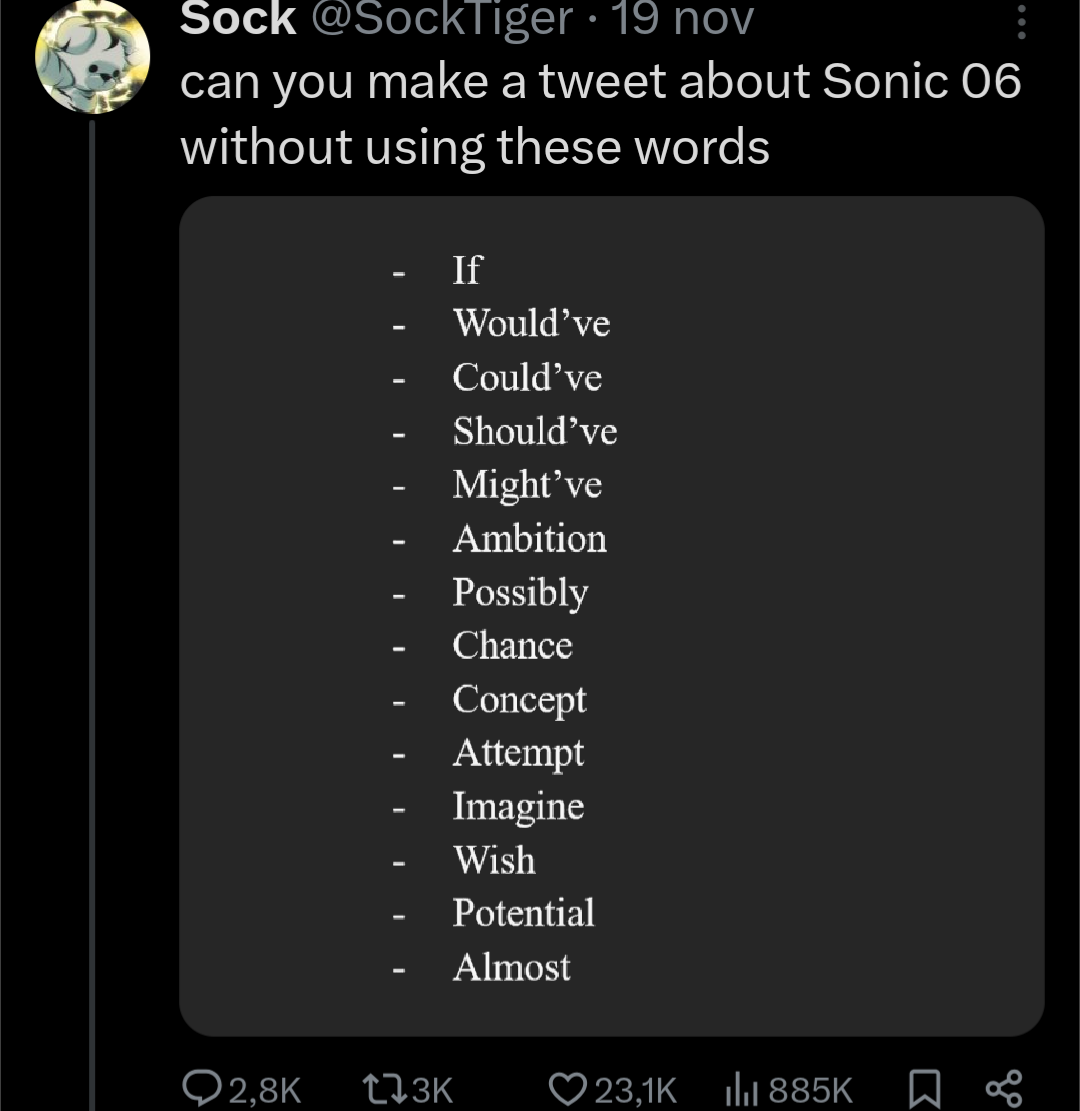Click the word "Ambition" in the image
Screen dimensions: 1080x1111
[529, 539]
